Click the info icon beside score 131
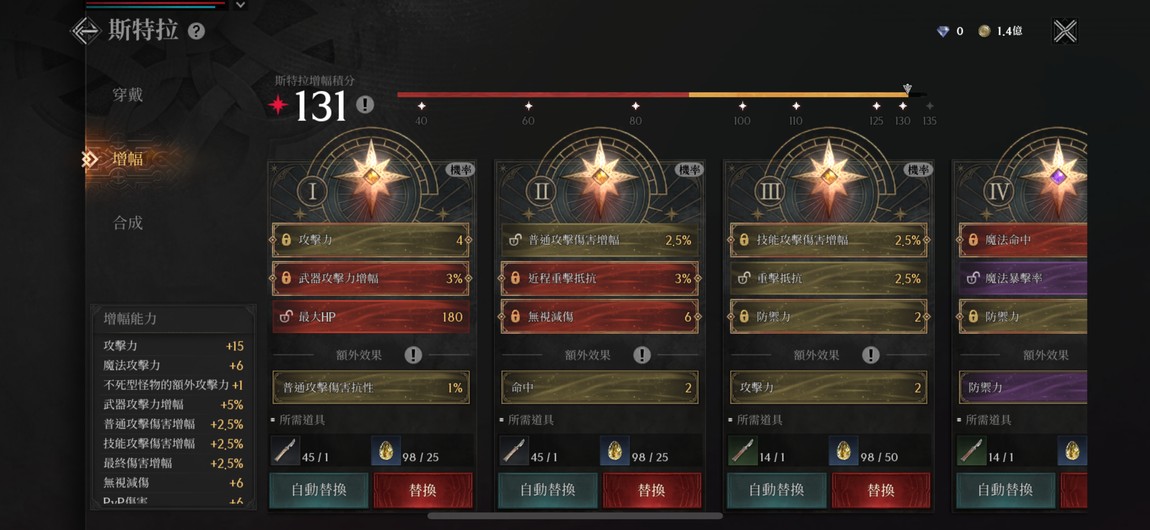The width and height of the screenshot is (1150, 530). tap(365, 105)
